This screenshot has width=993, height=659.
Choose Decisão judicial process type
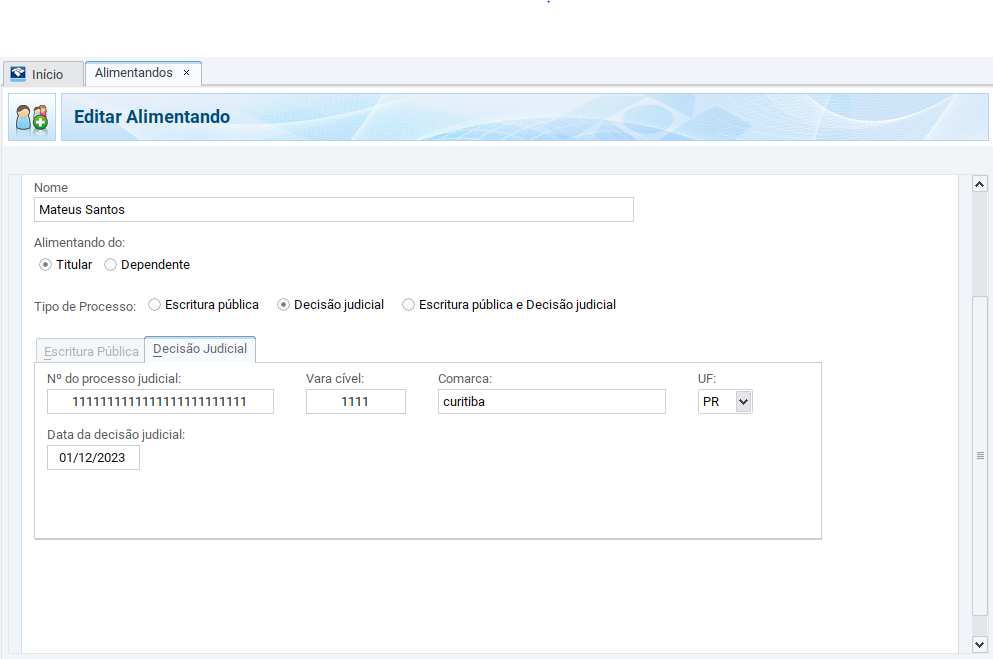click(x=284, y=305)
